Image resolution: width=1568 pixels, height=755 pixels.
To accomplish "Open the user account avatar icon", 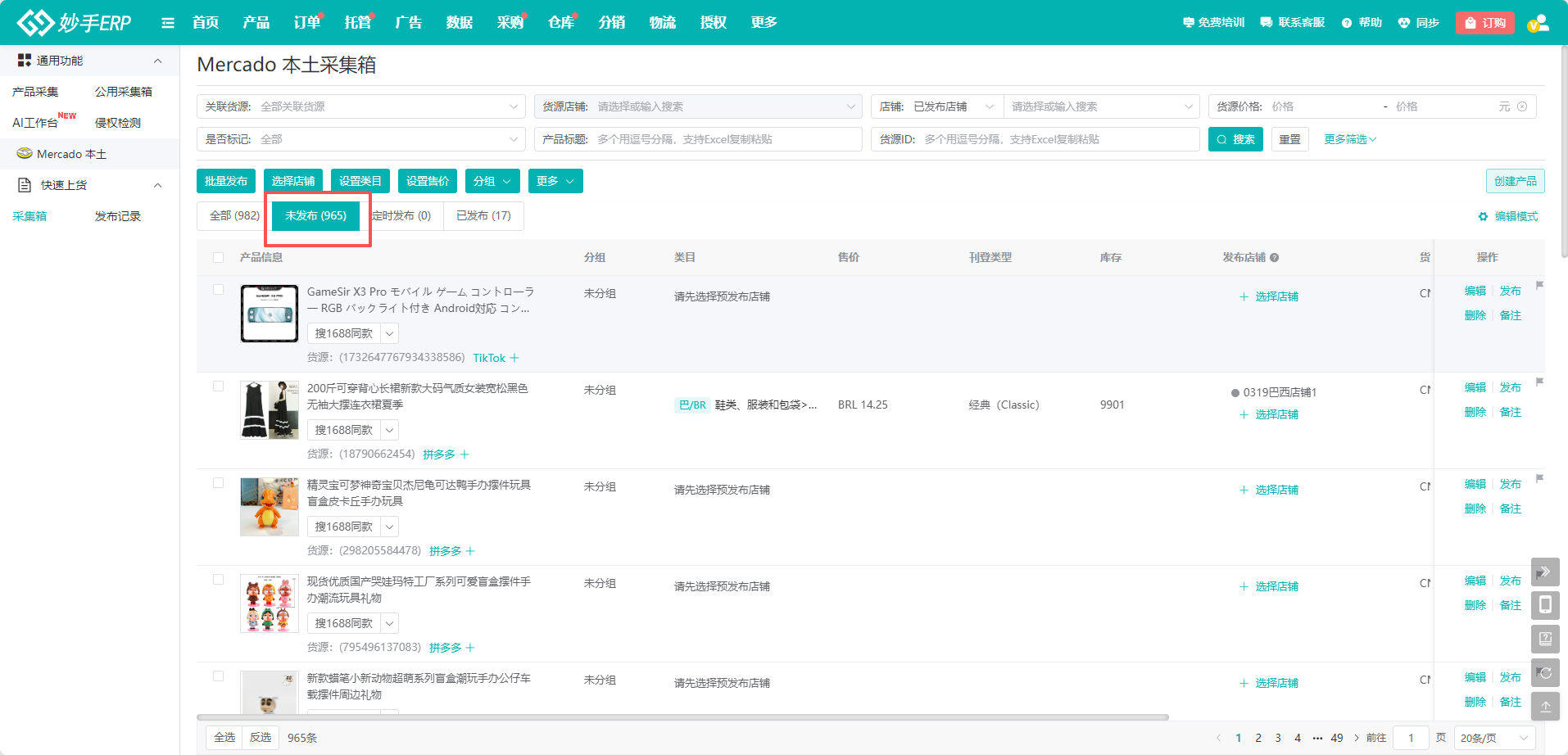I will [x=1538, y=23].
